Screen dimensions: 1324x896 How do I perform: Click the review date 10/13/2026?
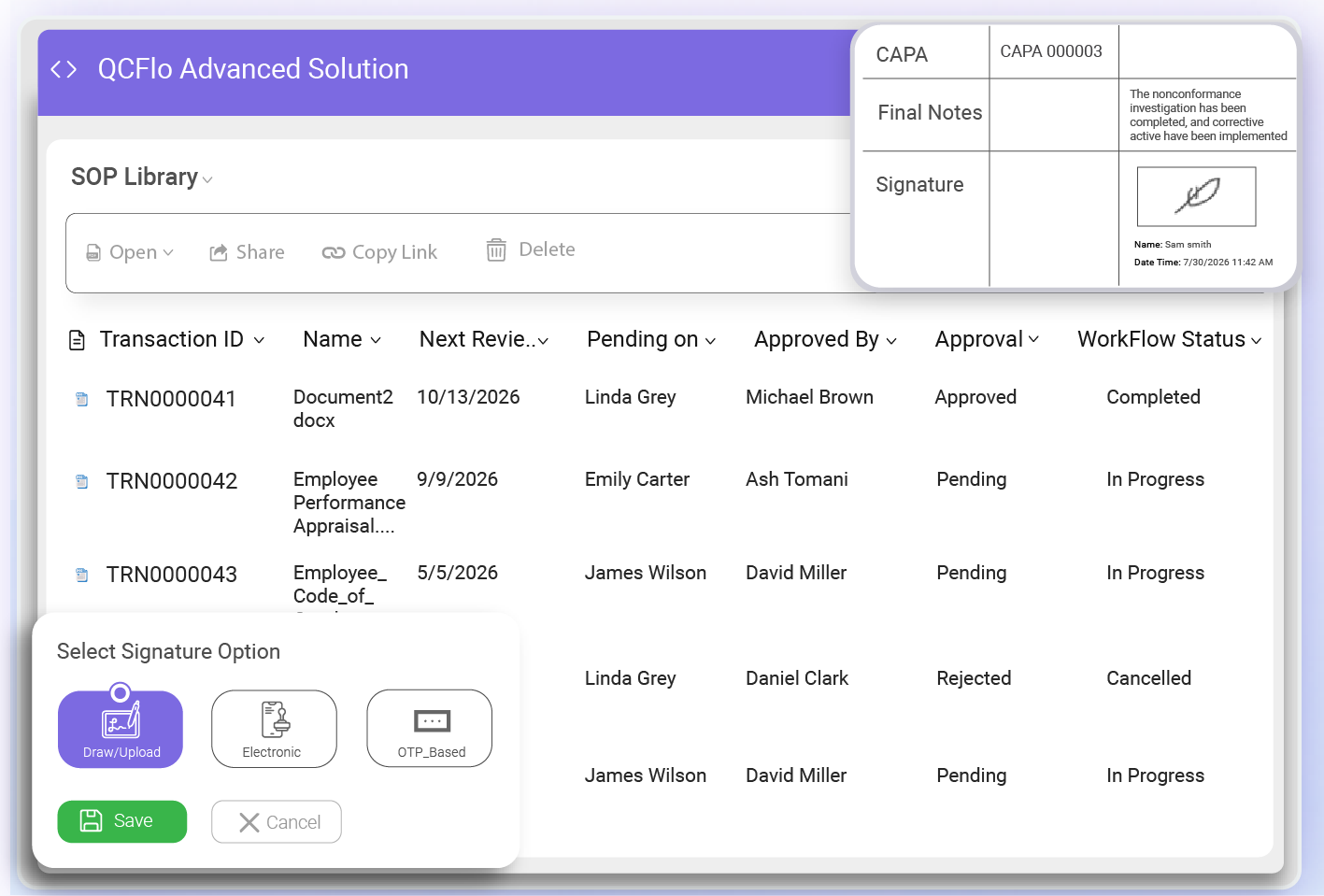[468, 397]
